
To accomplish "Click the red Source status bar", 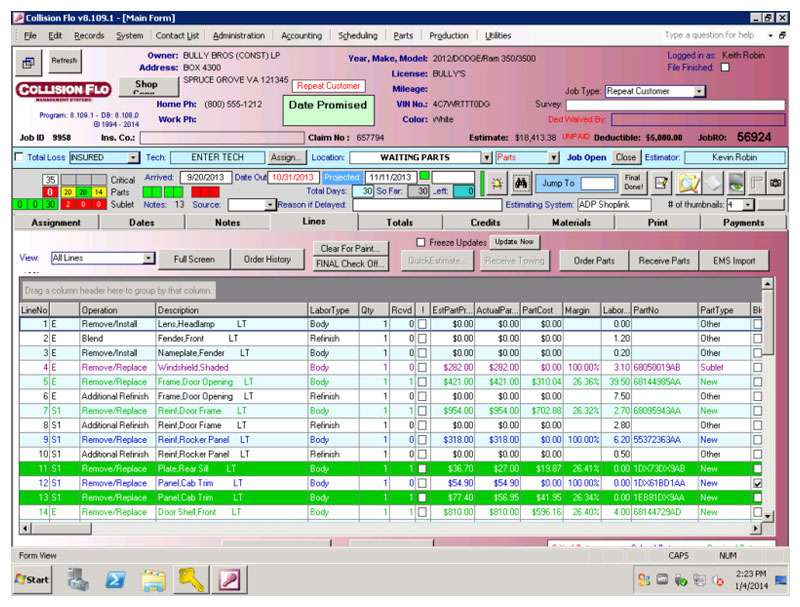I will 206,192.
